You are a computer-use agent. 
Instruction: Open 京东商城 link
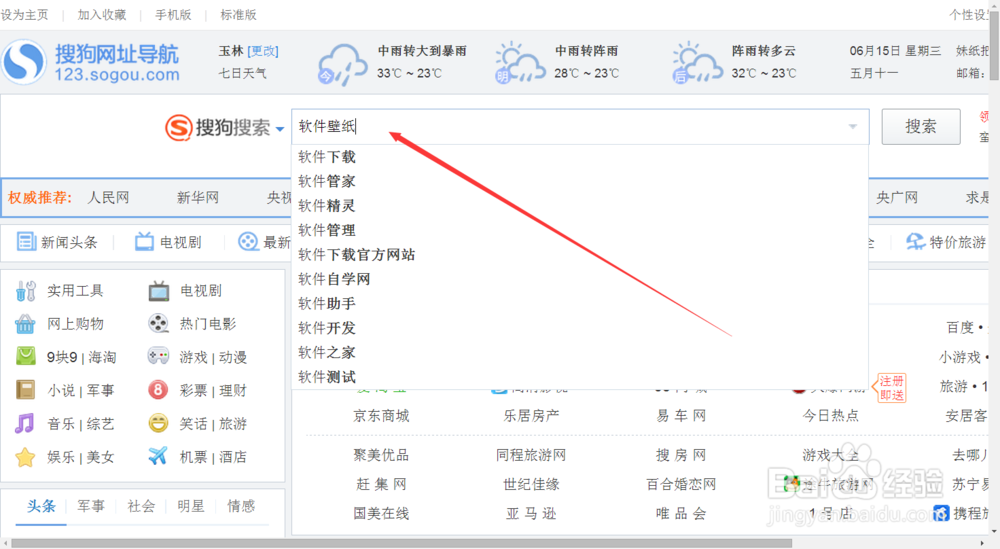coord(381,416)
